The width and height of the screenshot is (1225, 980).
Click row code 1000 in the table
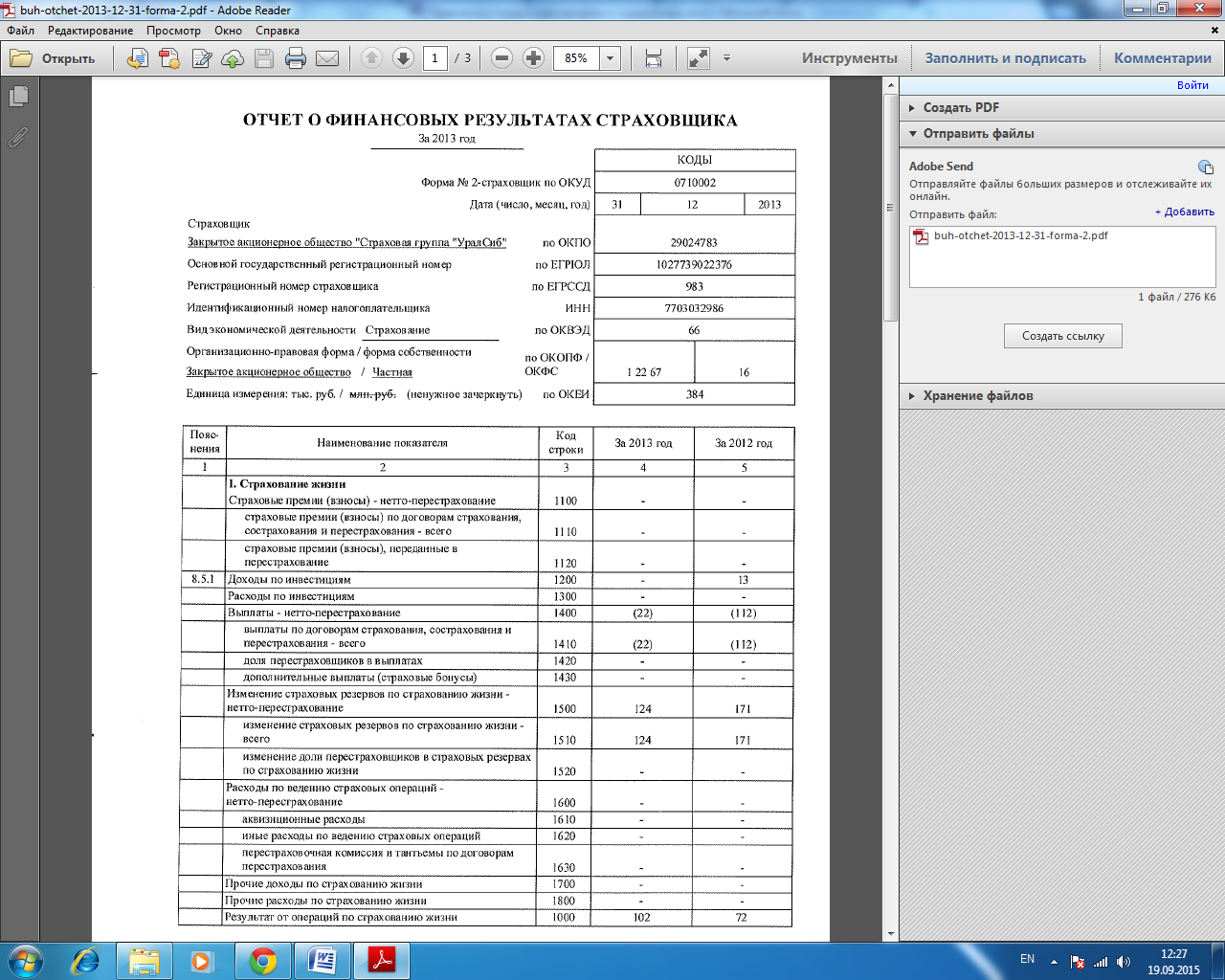point(564,917)
